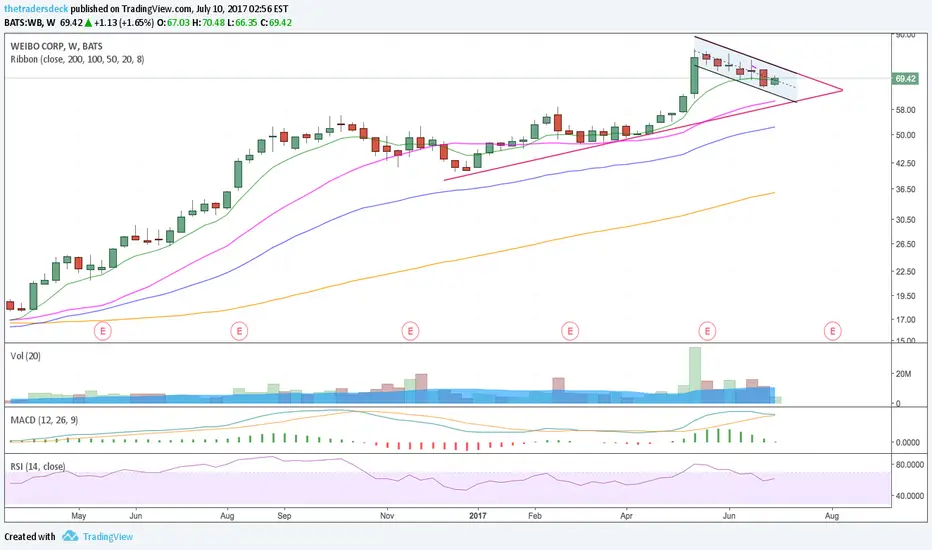The width and height of the screenshot is (932, 550).
Task: Click the H:70.48 high value
Action: coord(209,23)
